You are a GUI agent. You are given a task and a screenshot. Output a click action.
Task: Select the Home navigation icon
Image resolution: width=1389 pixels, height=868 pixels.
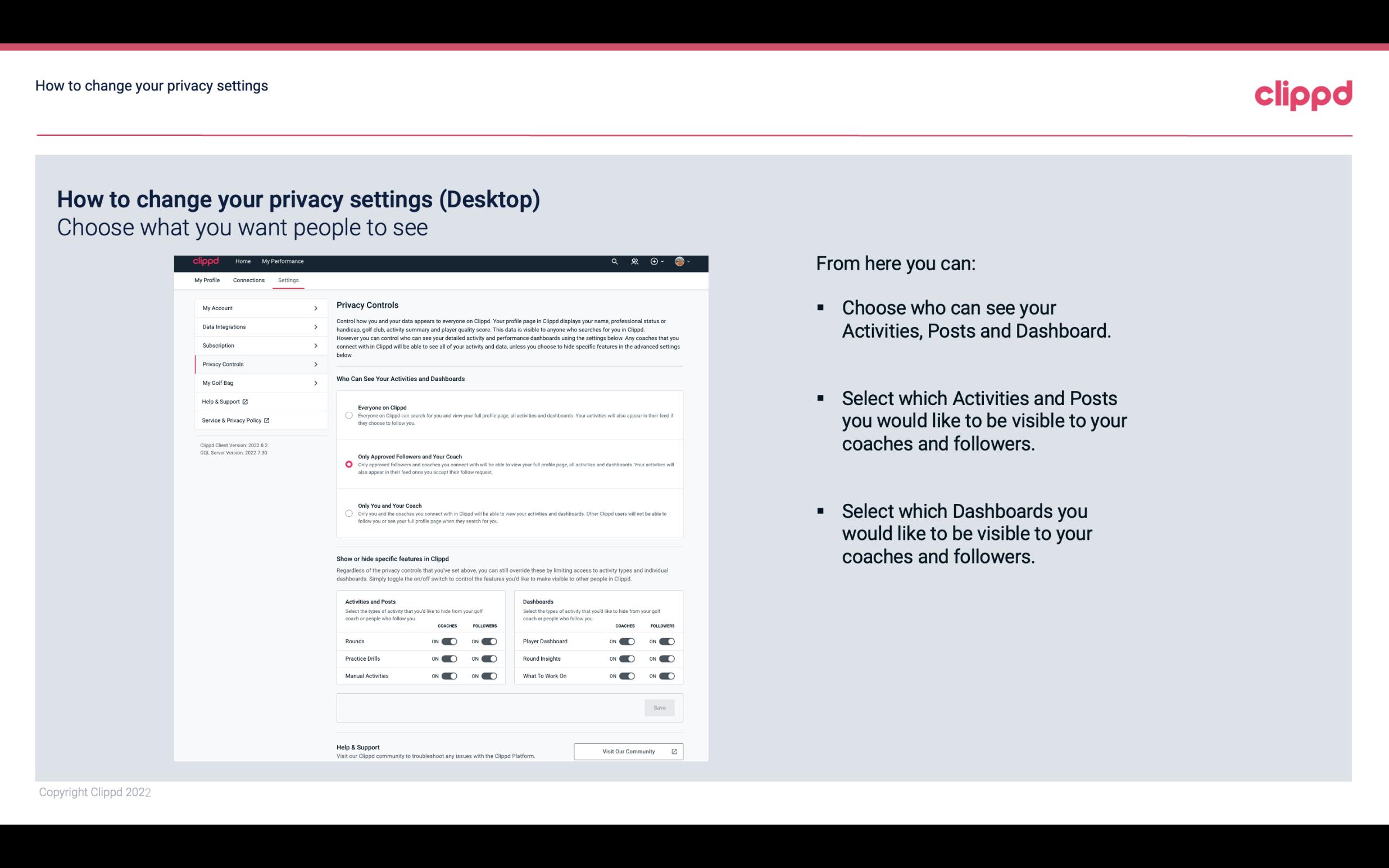242,262
